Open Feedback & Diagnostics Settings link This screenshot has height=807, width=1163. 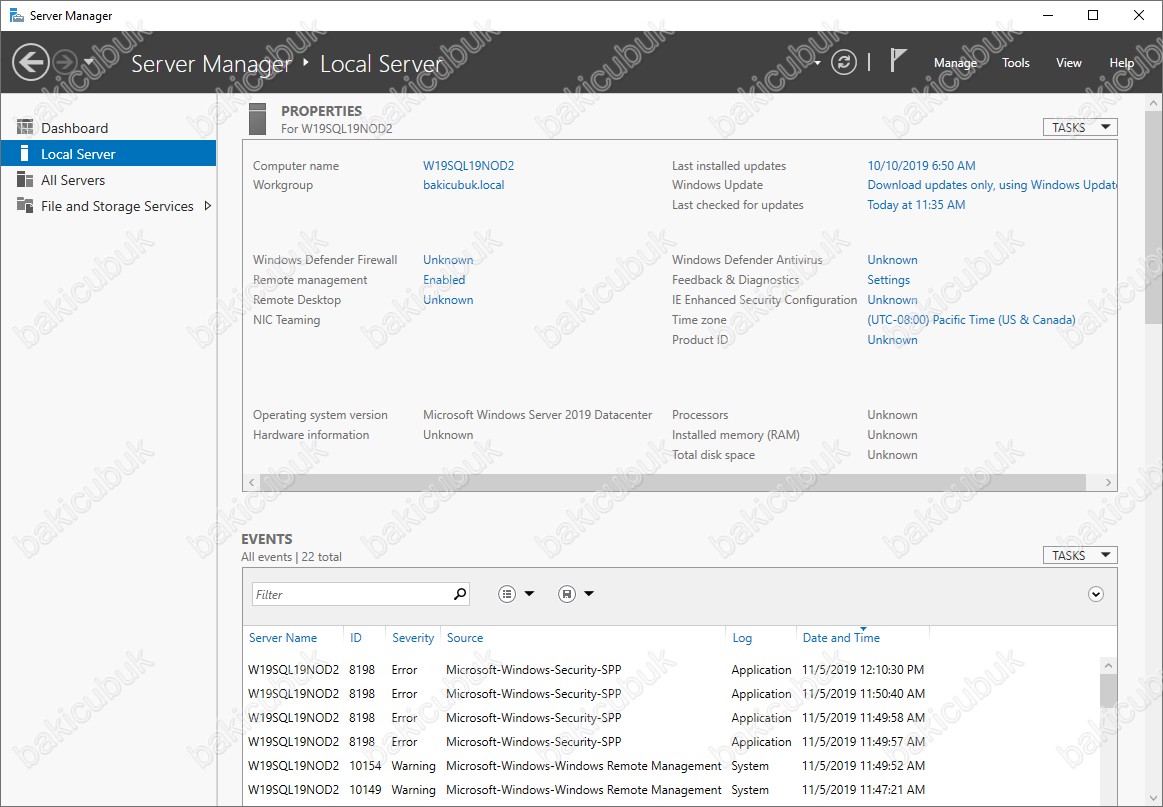click(x=889, y=280)
